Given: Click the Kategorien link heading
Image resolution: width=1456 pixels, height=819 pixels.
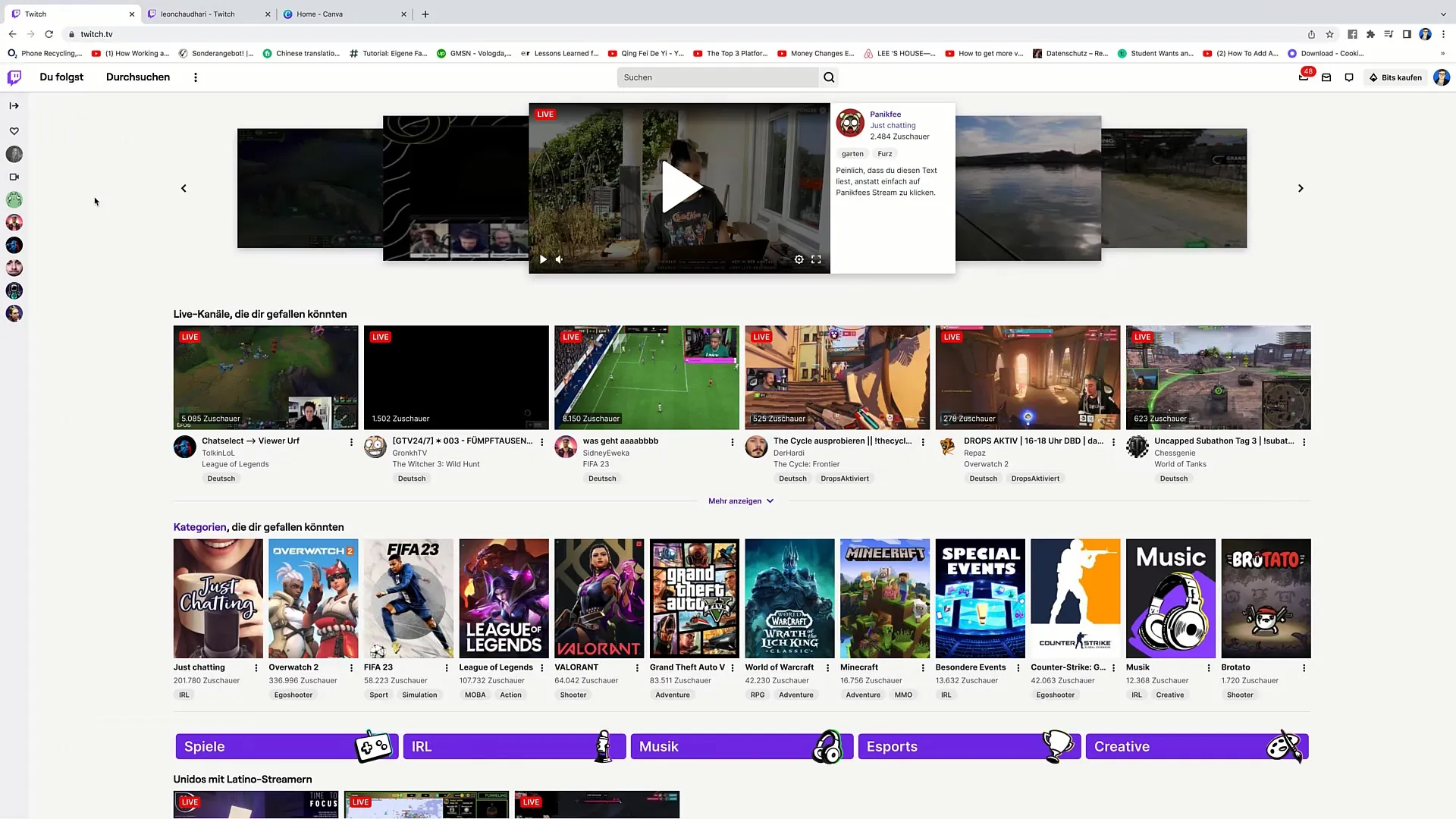Looking at the screenshot, I should 199,527.
